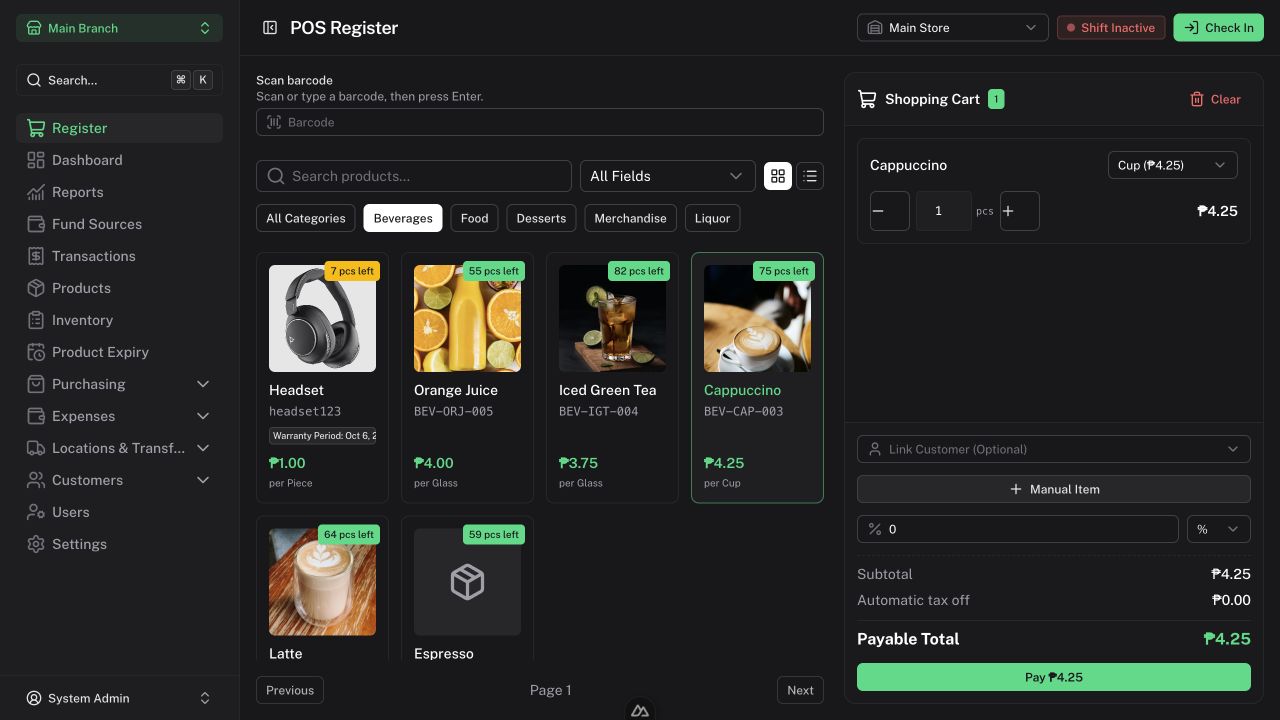The width and height of the screenshot is (1280, 720).
Task: Select the Food category
Action: click(474, 218)
